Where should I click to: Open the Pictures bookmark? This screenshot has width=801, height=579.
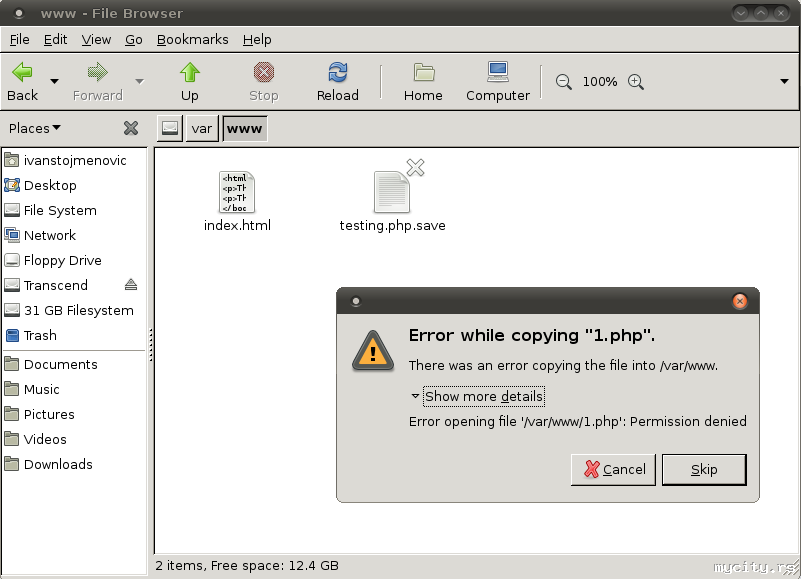(74, 414)
